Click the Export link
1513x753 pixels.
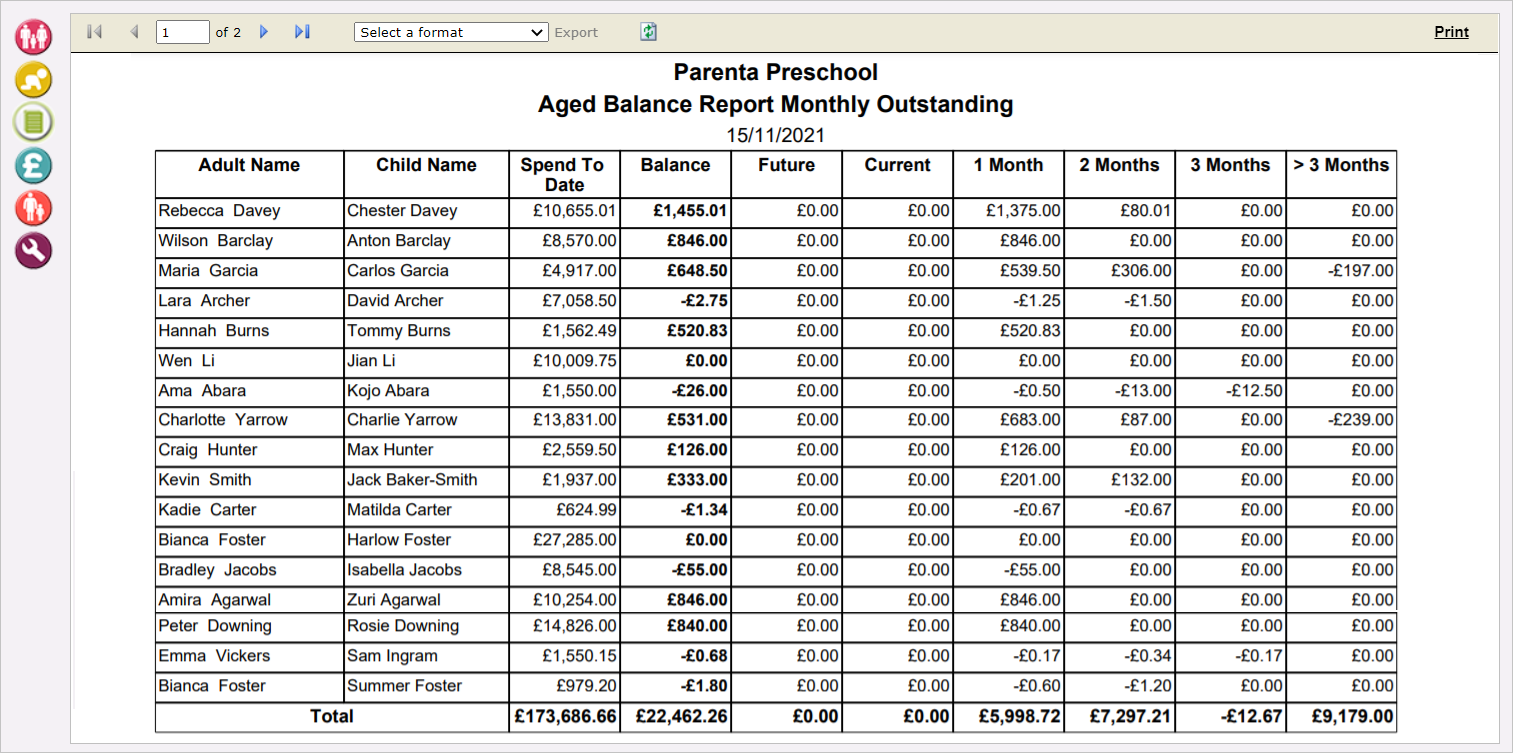coord(576,32)
